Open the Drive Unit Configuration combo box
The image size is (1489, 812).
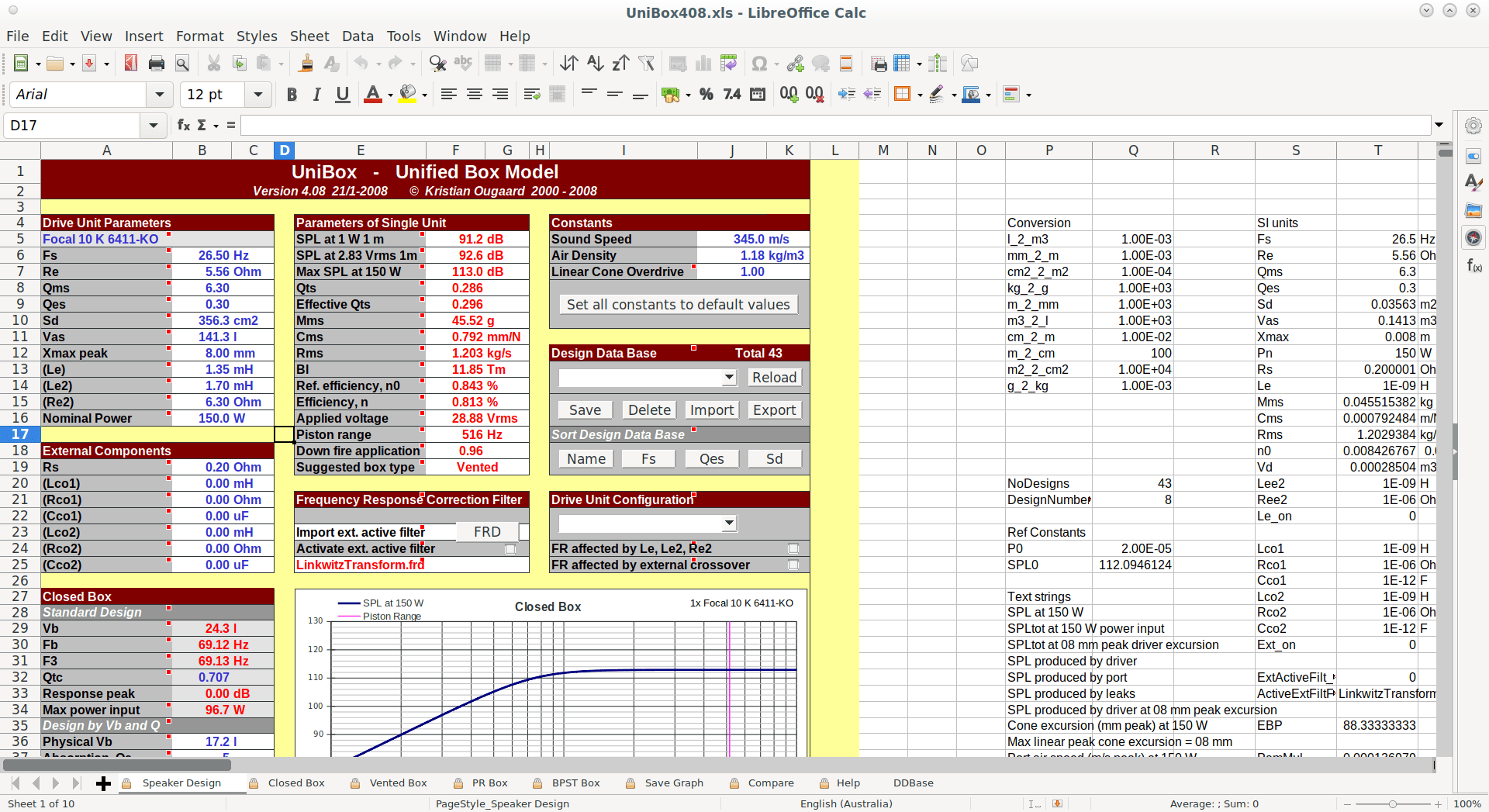(648, 523)
